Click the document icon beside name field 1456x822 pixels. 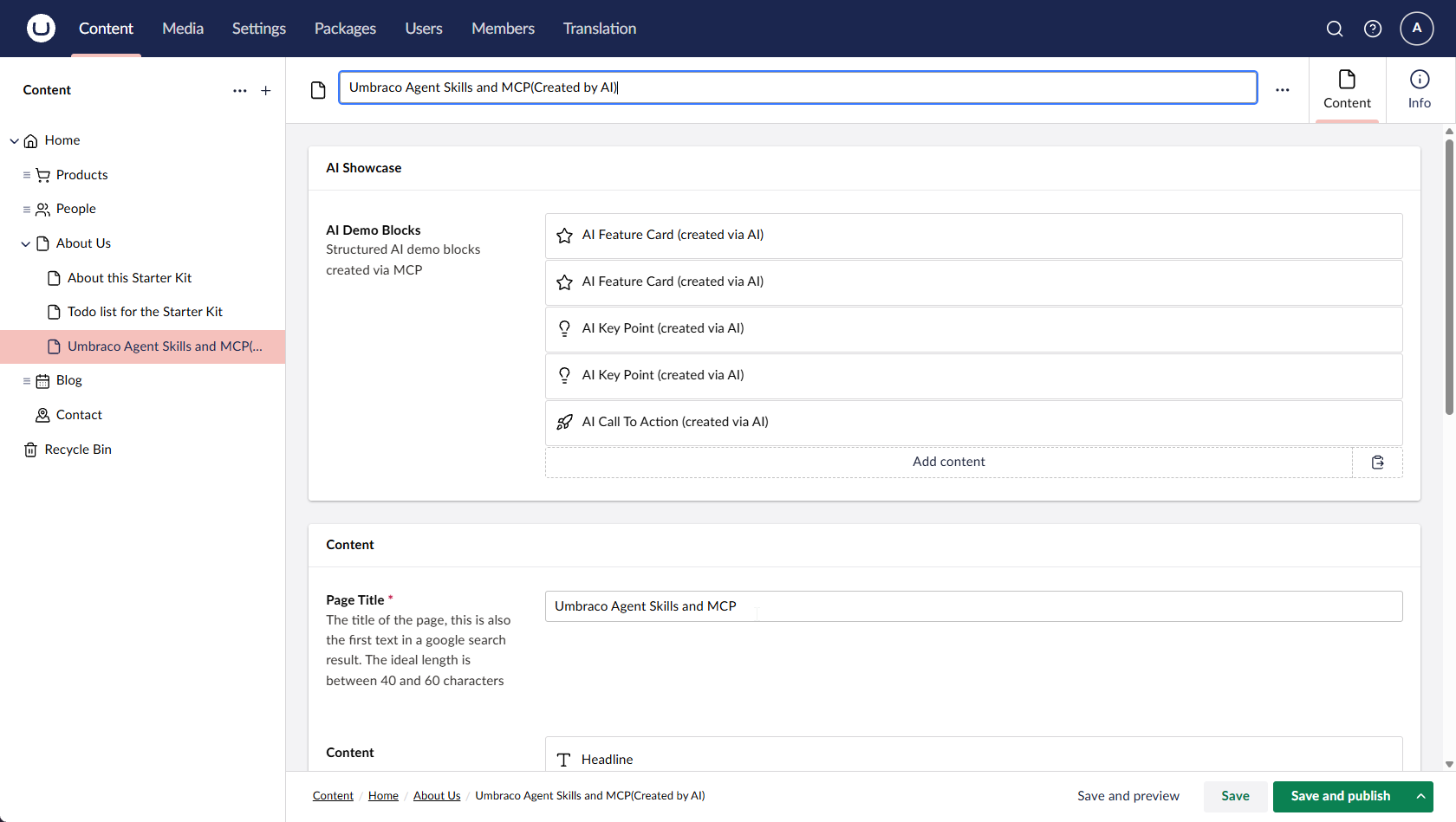(318, 90)
